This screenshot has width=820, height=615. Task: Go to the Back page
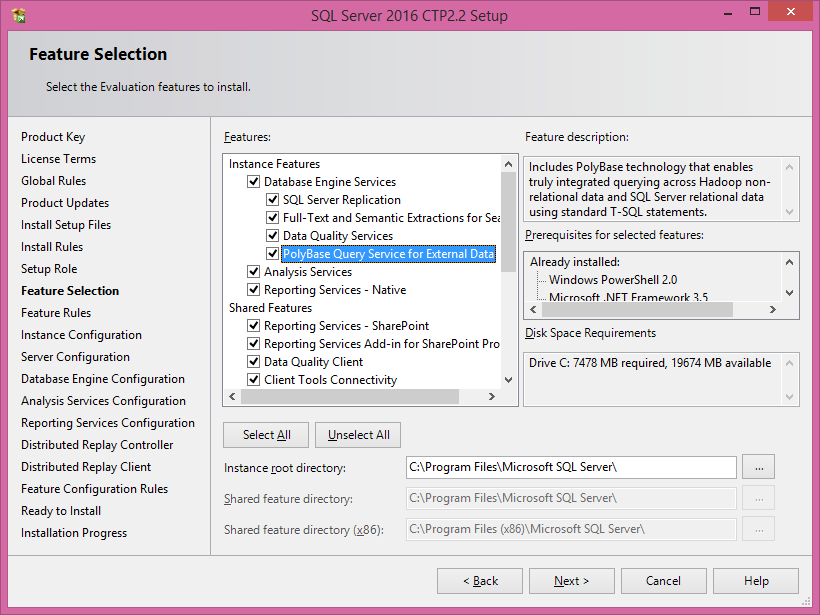480,581
